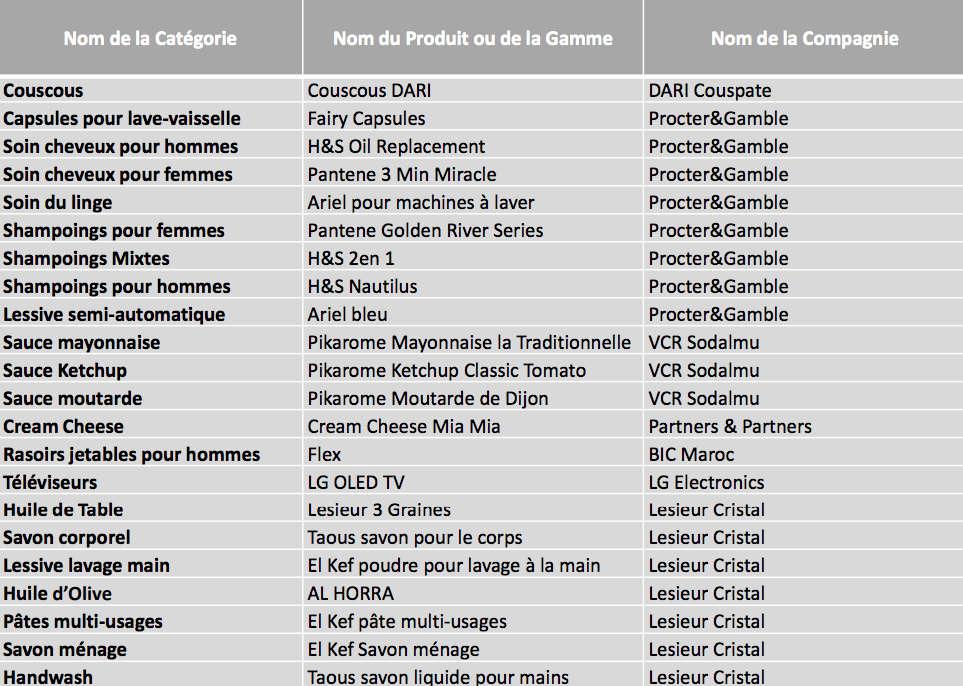This screenshot has height=686, width=963.
Task: Select the Lesieur 3 Graines cell
Action: [x=472, y=510]
